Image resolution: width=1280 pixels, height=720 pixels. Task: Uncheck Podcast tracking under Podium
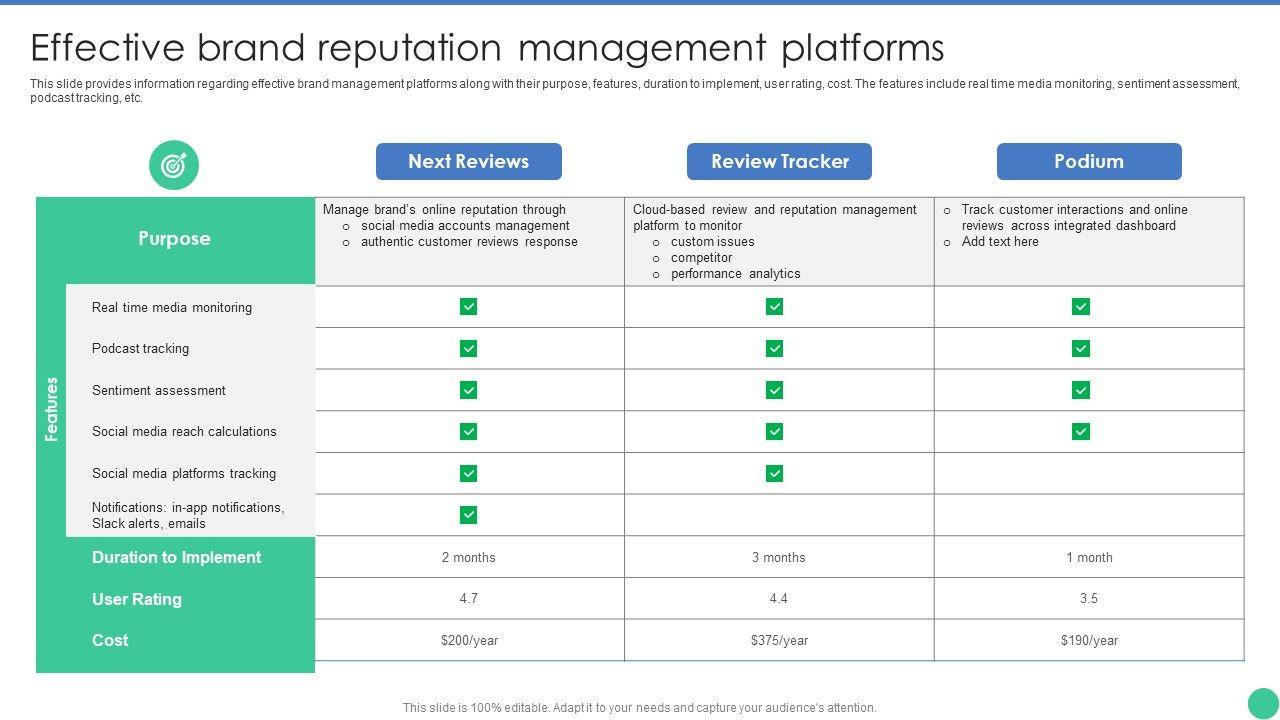pos(1081,348)
